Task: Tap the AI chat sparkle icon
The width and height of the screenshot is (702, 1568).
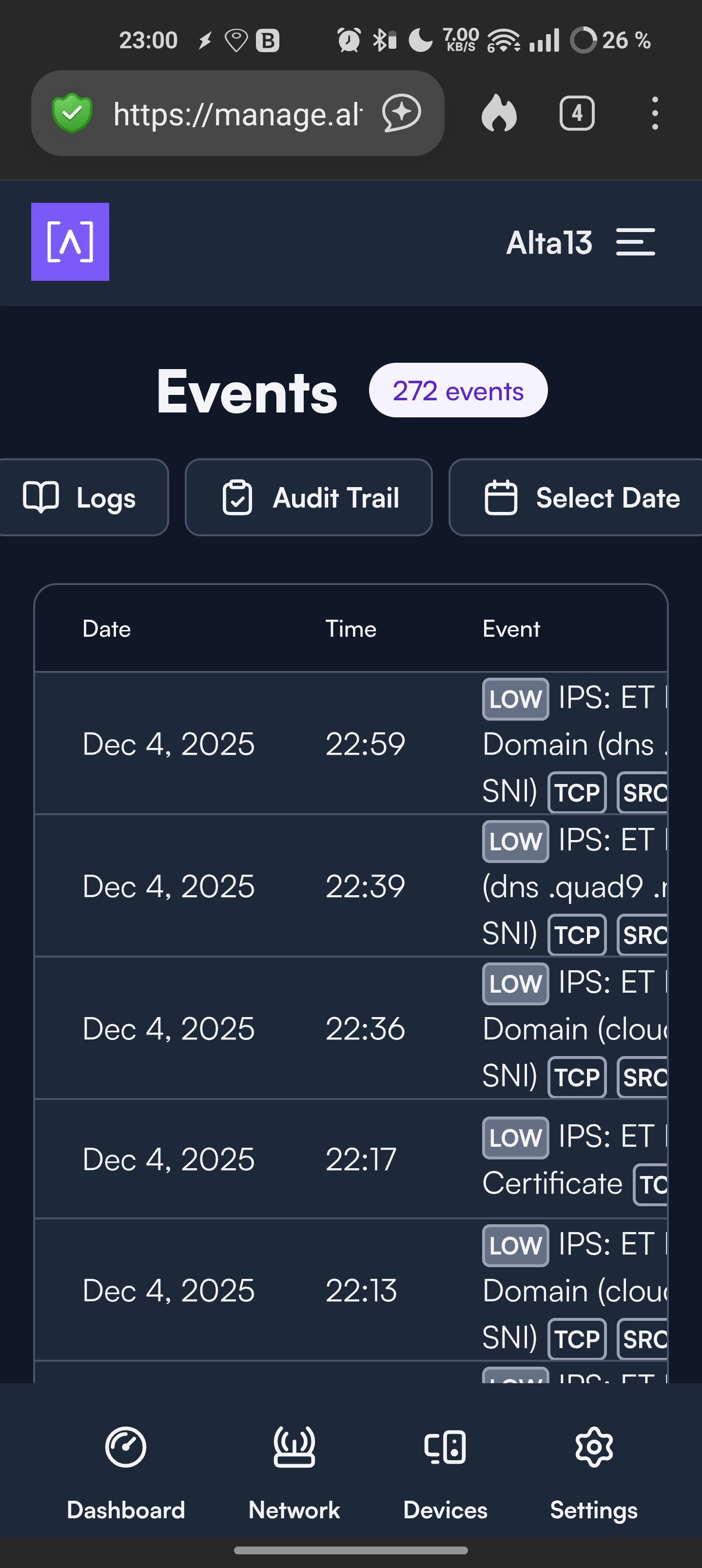Action: (401, 113)
